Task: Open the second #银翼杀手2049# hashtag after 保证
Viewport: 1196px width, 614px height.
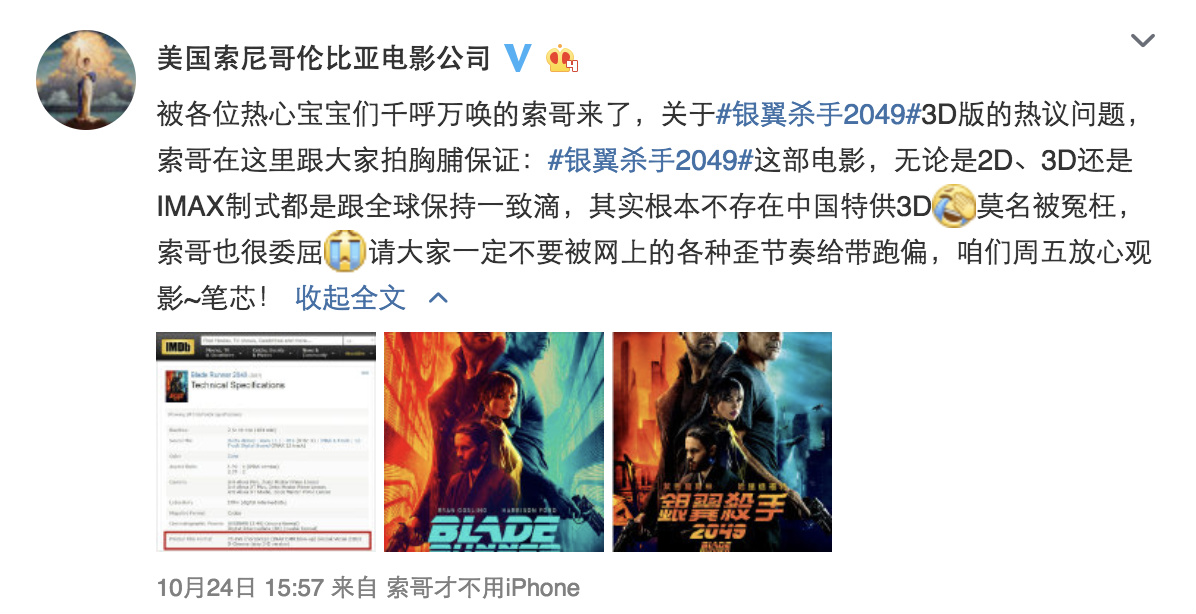Action: 650,161
